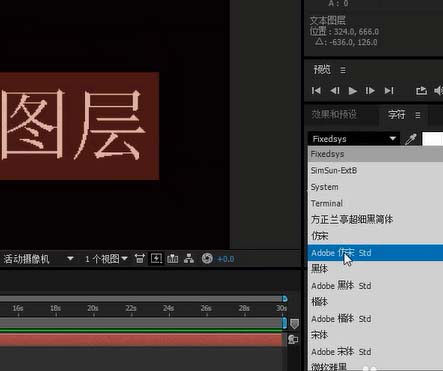
Task: Select the 仿宋 font entry
Action: pos(375,236)
